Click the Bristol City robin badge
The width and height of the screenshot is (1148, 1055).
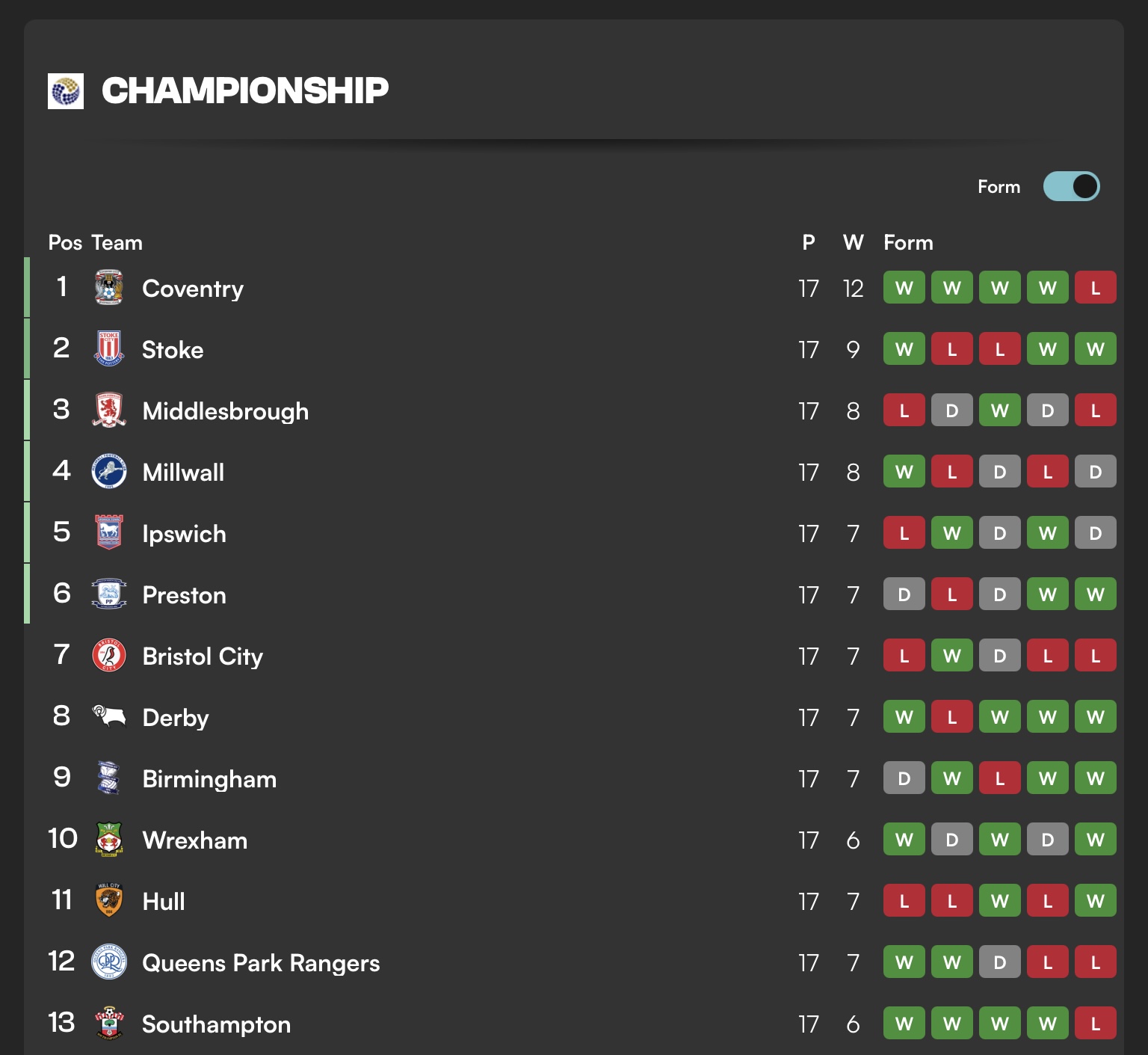click(109, 656)
